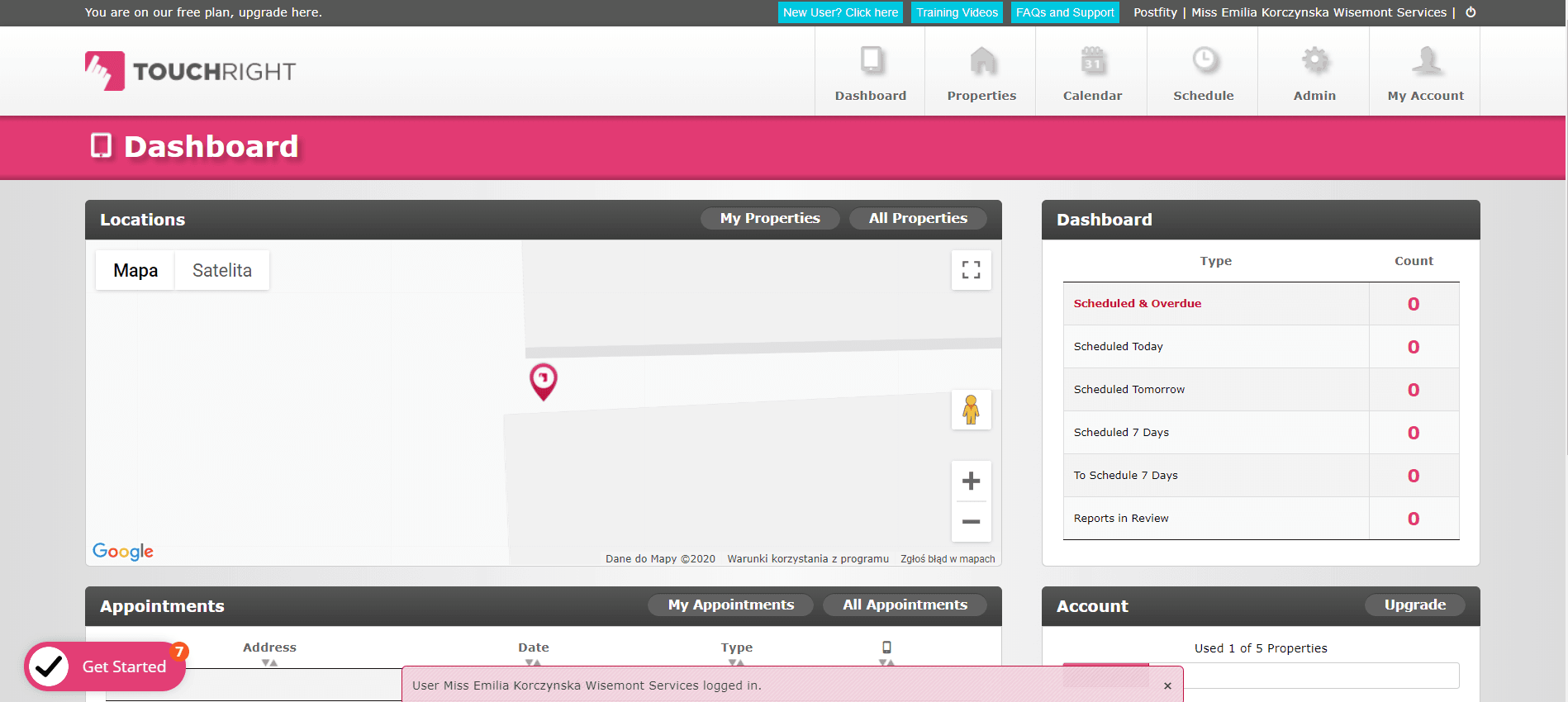The image size is (1568, 702).
Task: Open the Admin gear icon
Action: tap(1314, 61)
